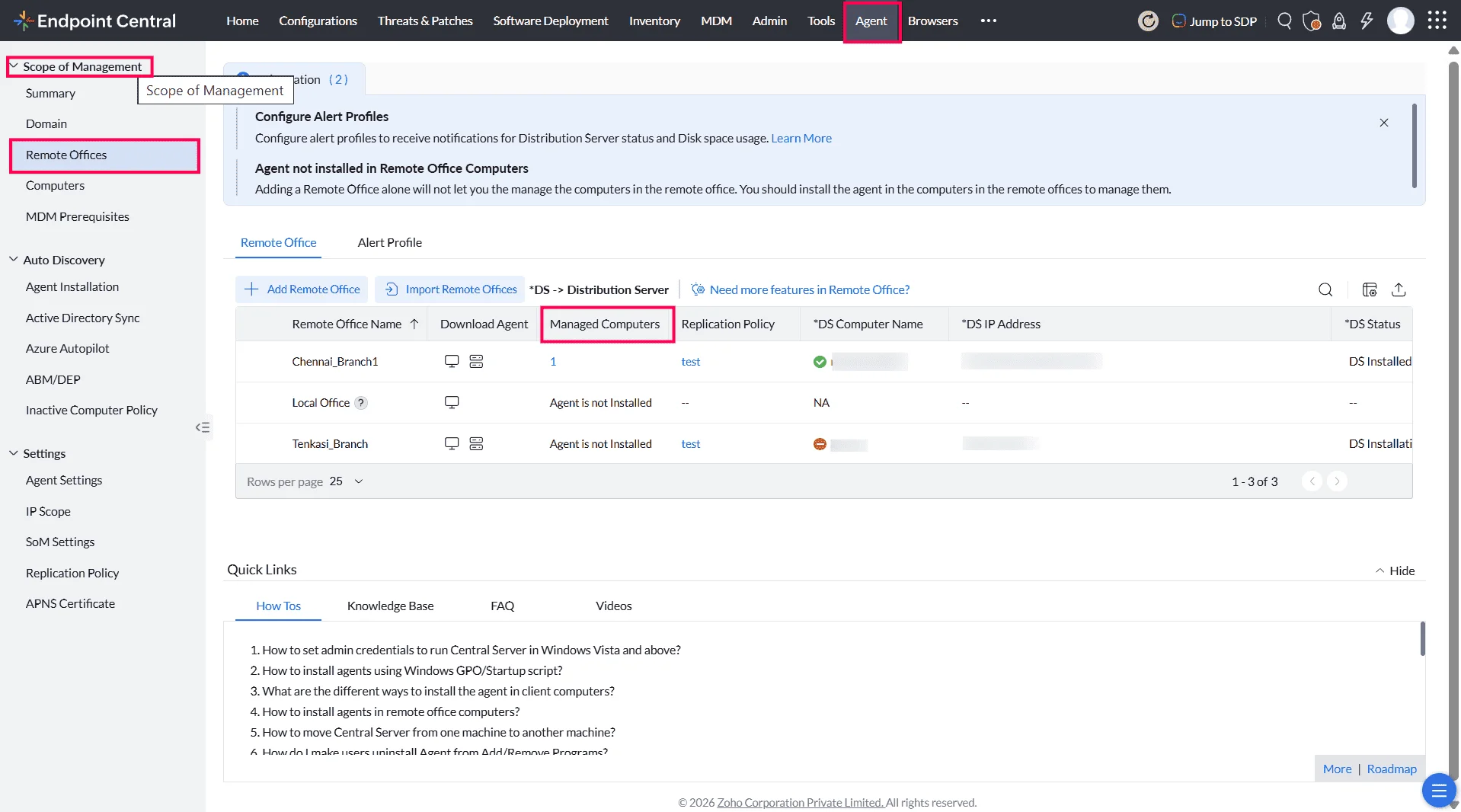The width and height of the screenshot is (1461, 812).
Task: Select the Knowledge Base tab
Action: tap(391, 606)
